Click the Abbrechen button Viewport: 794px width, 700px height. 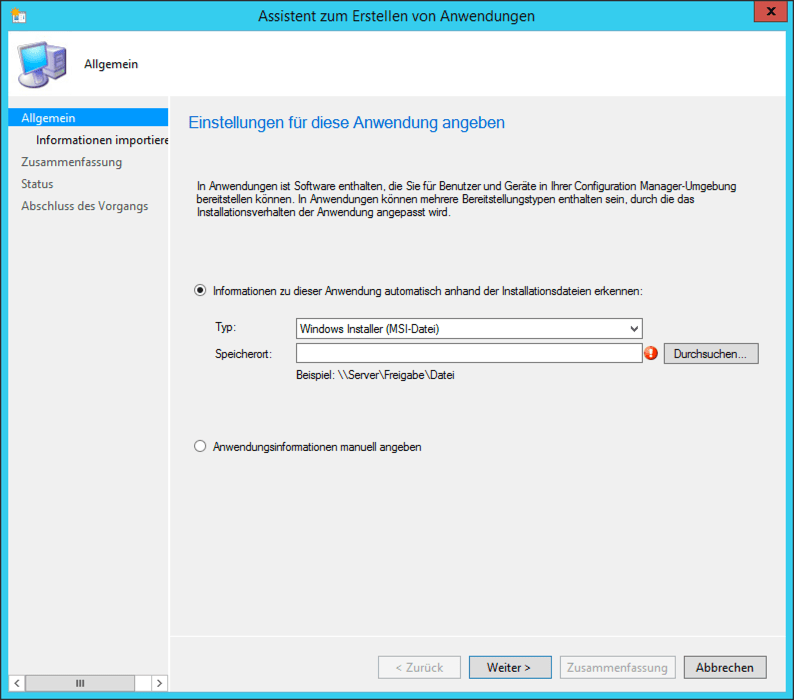[x=725, y=668]
